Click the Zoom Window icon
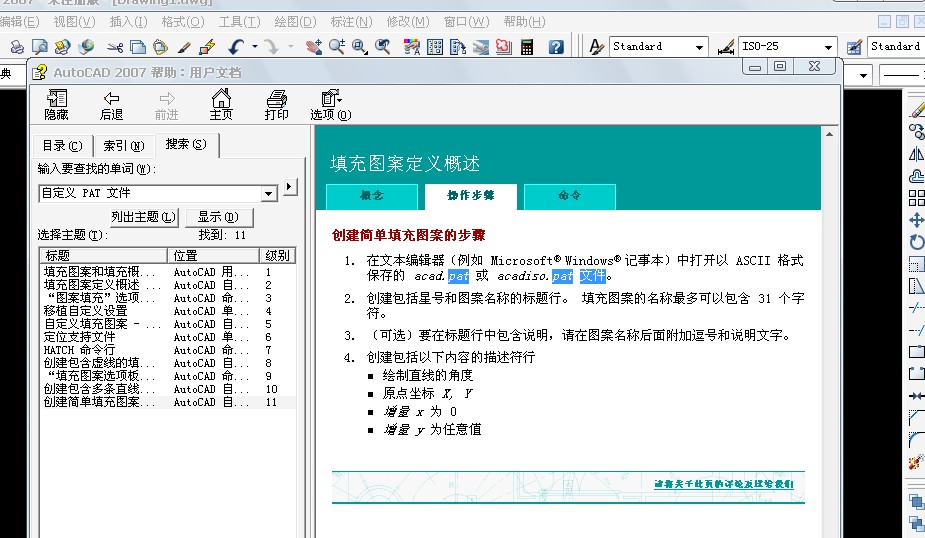925x538 pixels. pyautogui.click(x=359, y=47)
